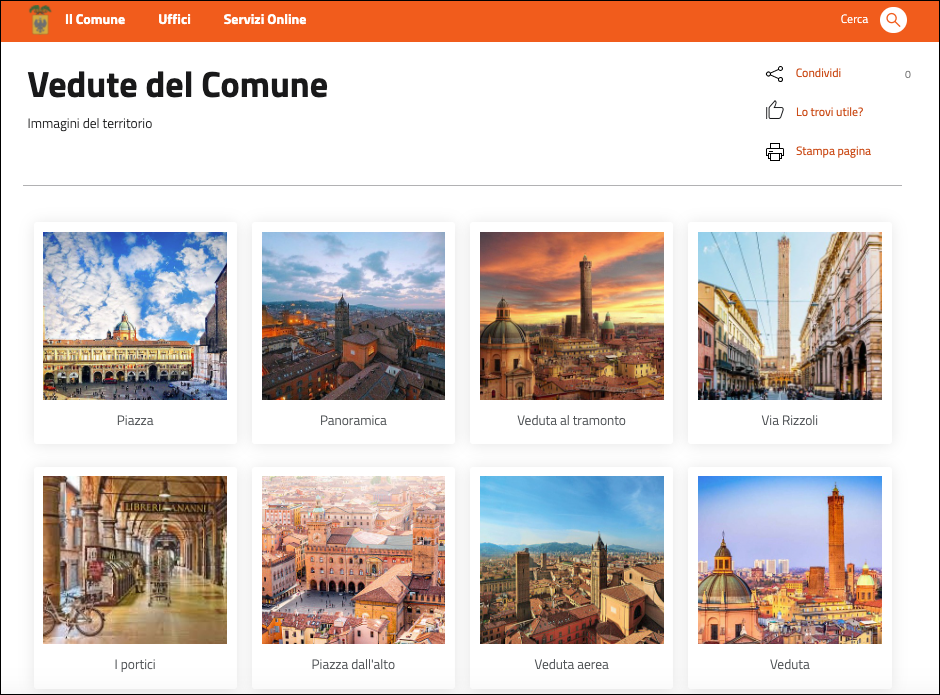
Task: Click the share icon
Action: tap(774, 74)
